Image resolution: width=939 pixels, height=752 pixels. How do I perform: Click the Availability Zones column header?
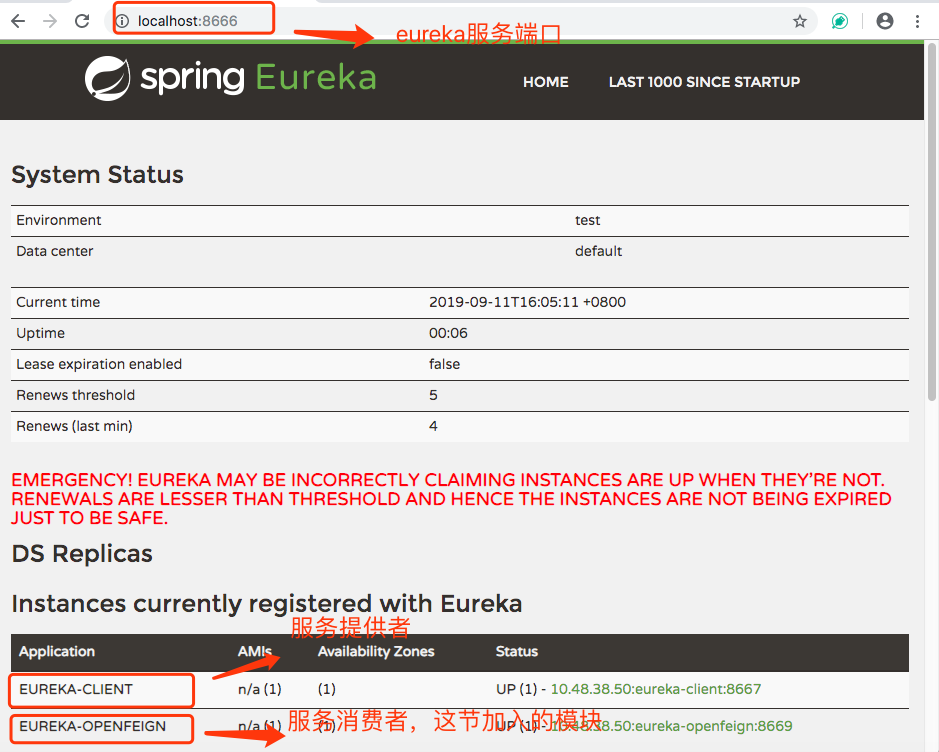376,651
